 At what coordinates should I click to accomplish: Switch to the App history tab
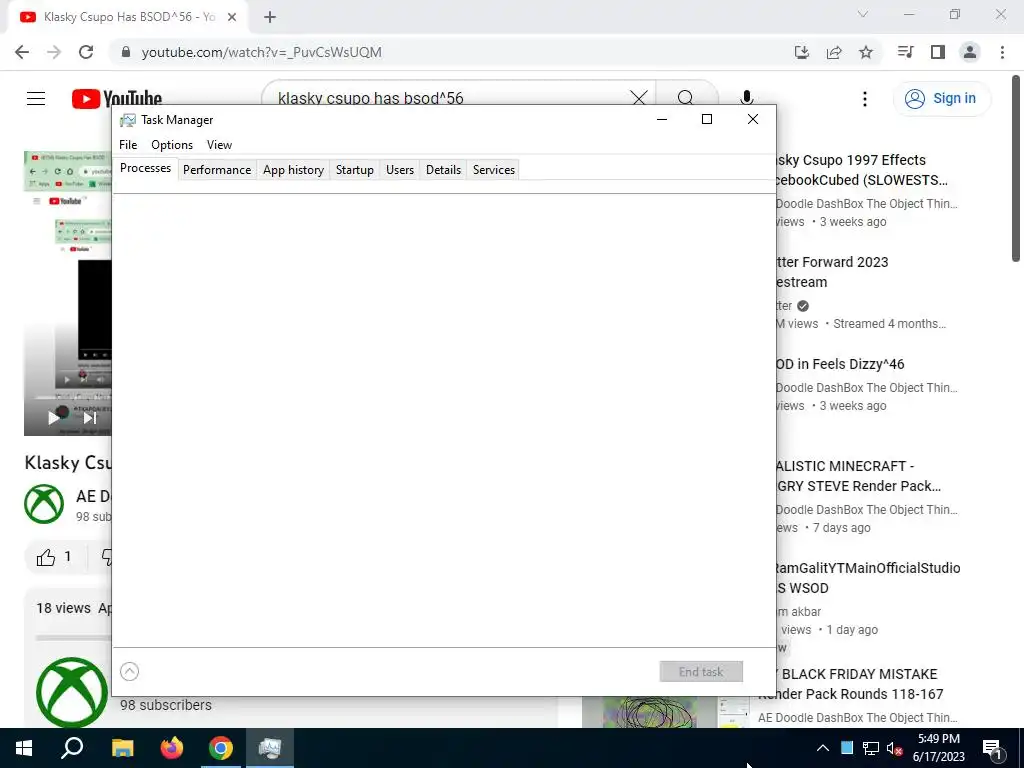293,170
